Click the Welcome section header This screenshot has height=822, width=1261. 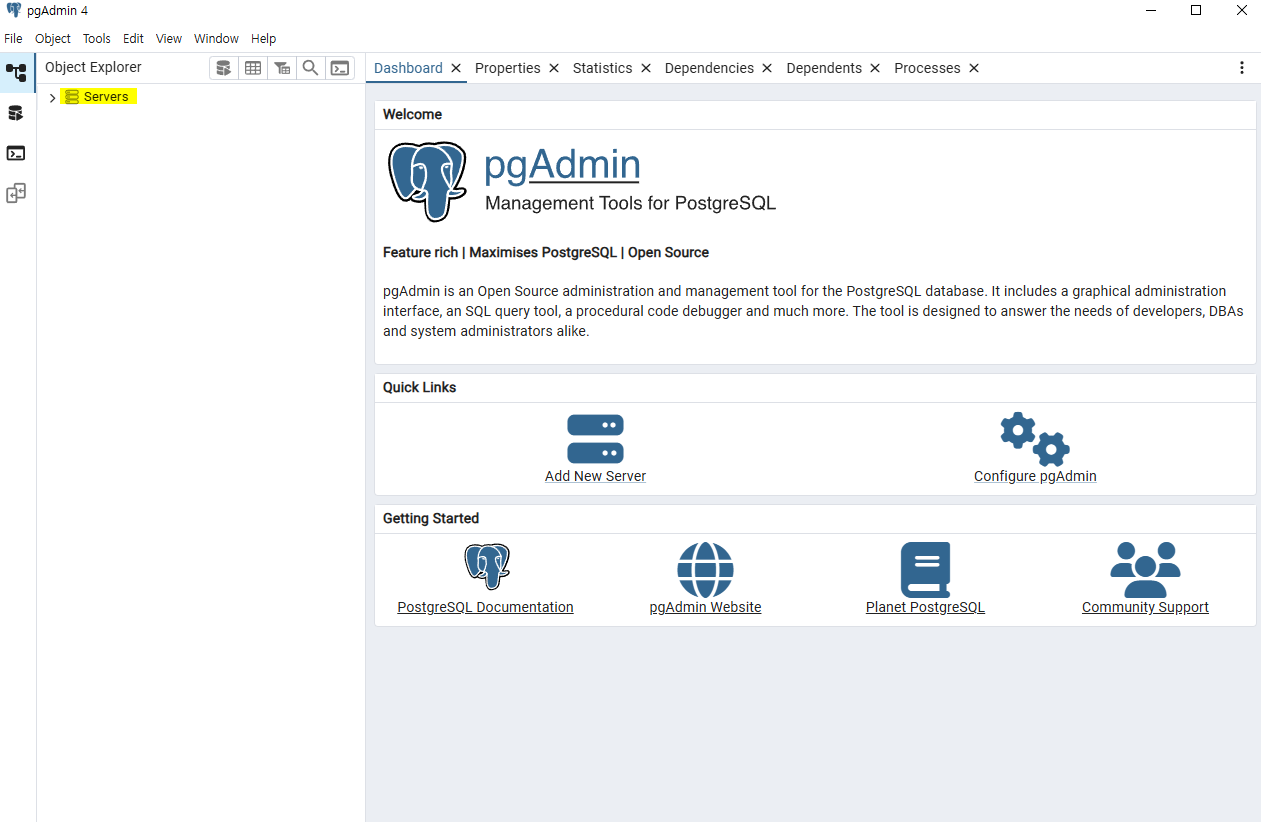412,114
